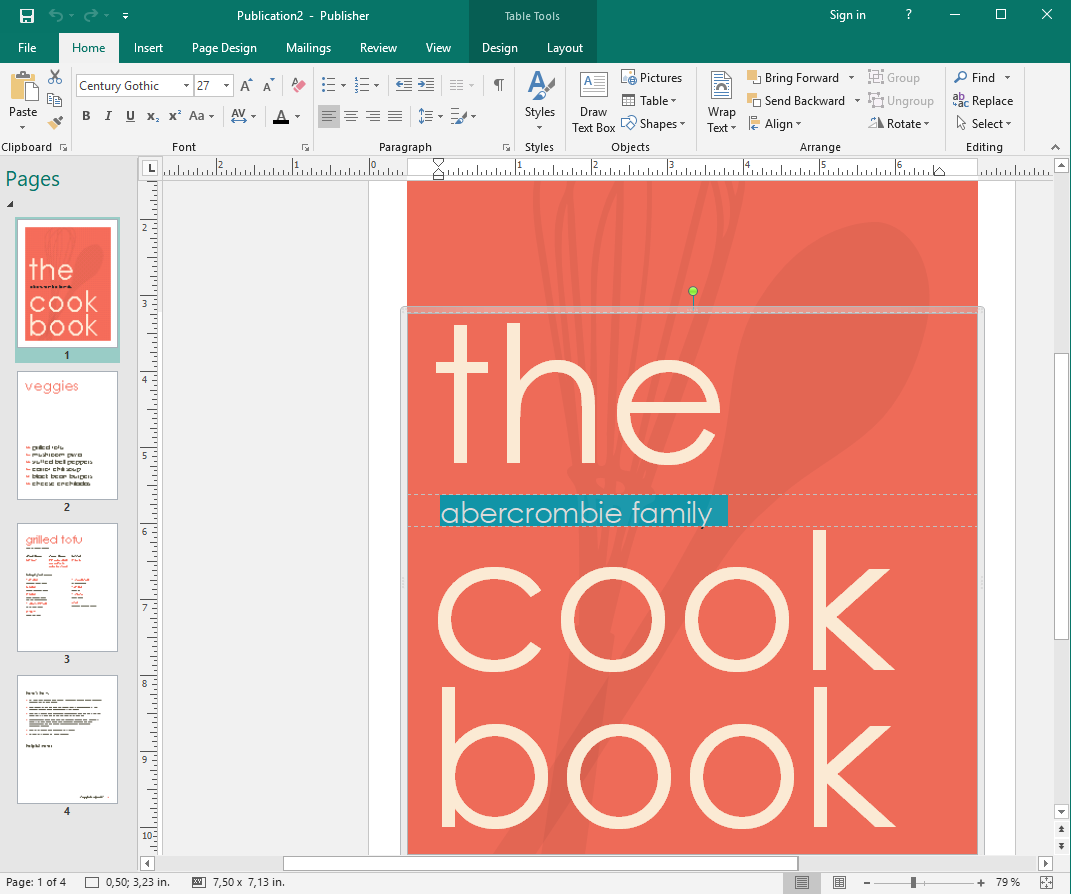Screen dimensions: 1071x894
Task: Select the veggies page 2 thumbnail
Action: click(67, 436)
